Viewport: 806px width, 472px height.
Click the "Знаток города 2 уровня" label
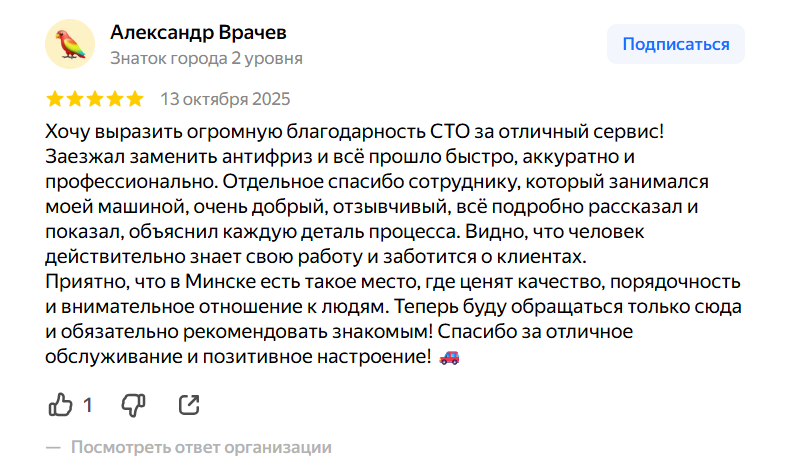click(206, 58)
